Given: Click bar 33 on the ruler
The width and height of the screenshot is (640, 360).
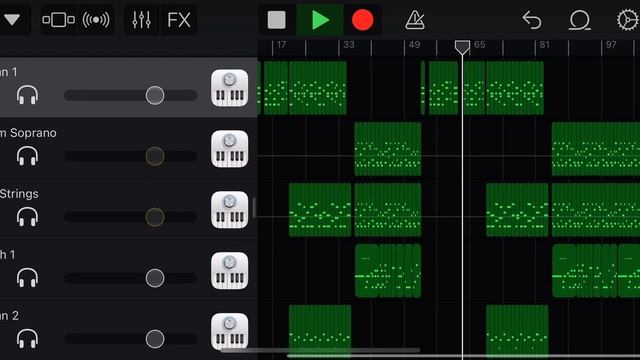Looking at the screenshot, I should [x=349, y=44].
